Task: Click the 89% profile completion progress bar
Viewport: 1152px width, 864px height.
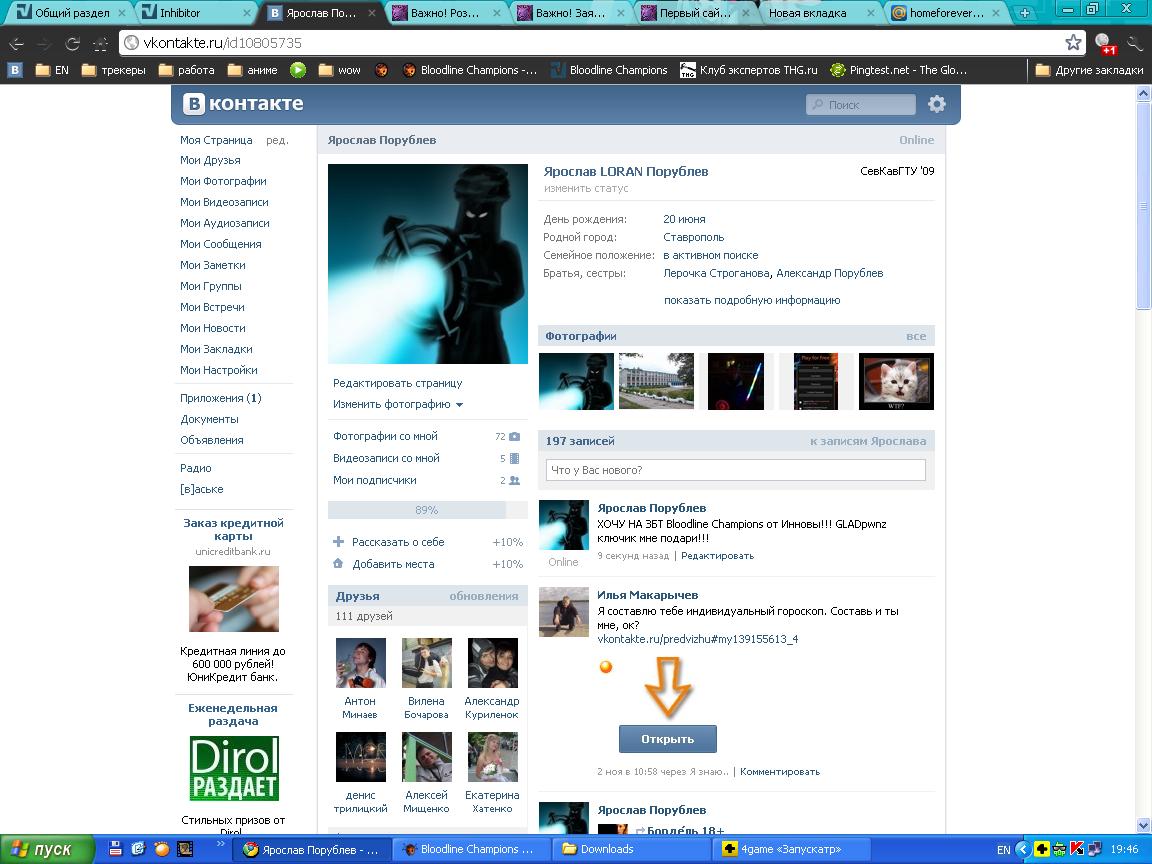Action: point(427,510)
